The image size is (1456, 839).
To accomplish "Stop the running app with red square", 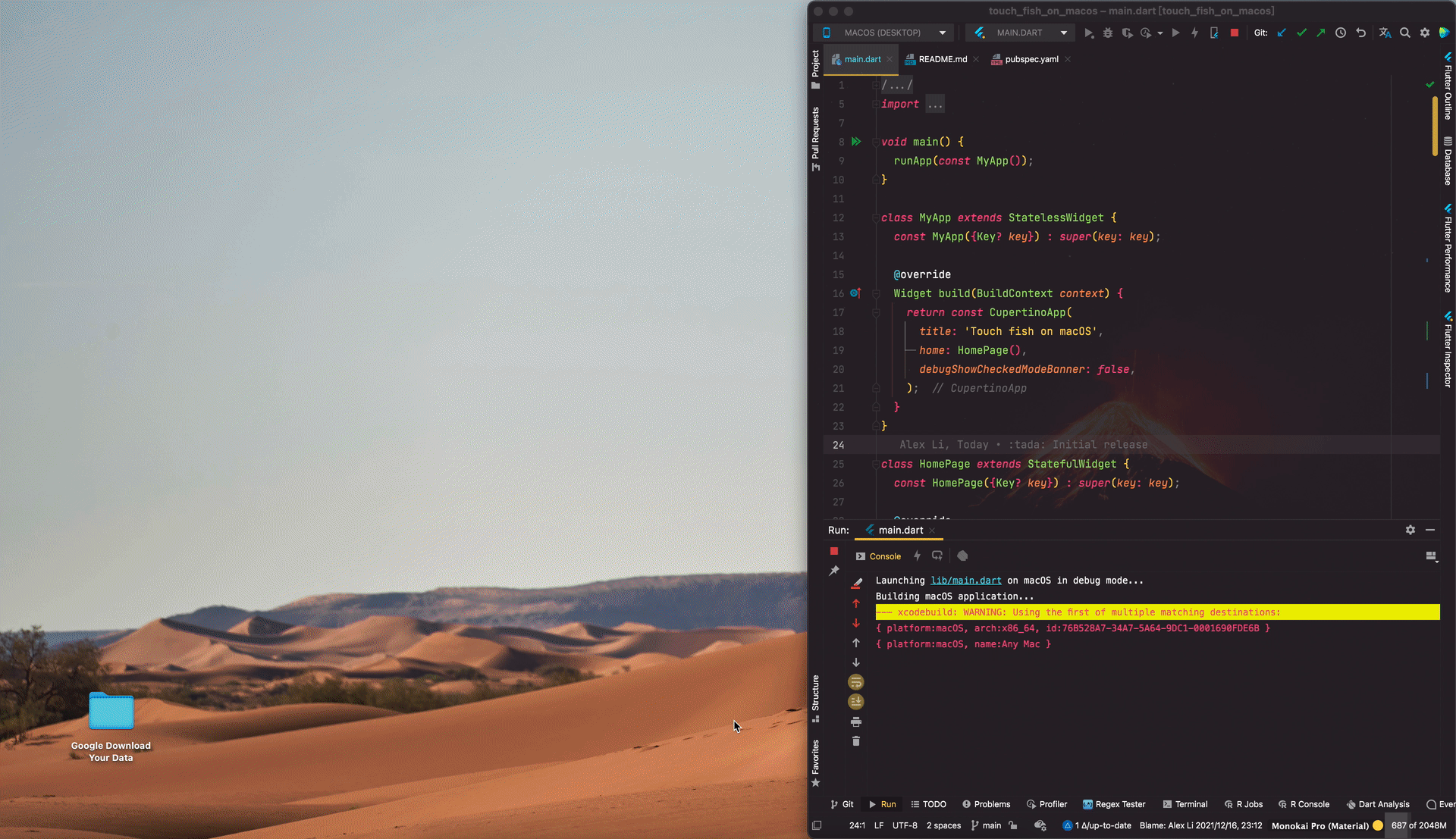I will tap(1235, 33).
